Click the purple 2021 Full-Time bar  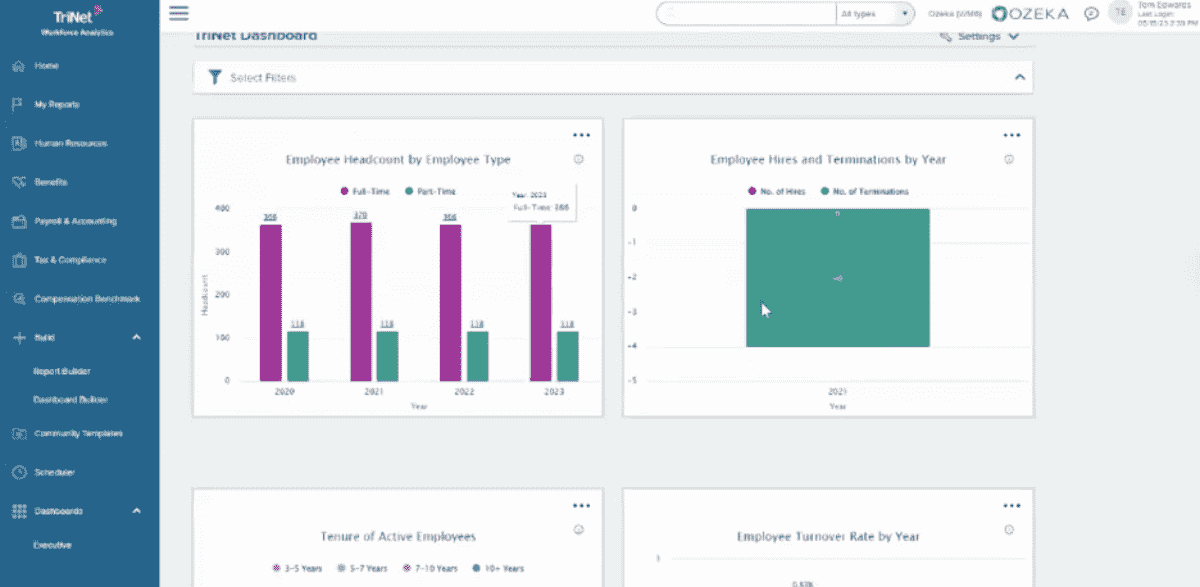coord(361,302)
